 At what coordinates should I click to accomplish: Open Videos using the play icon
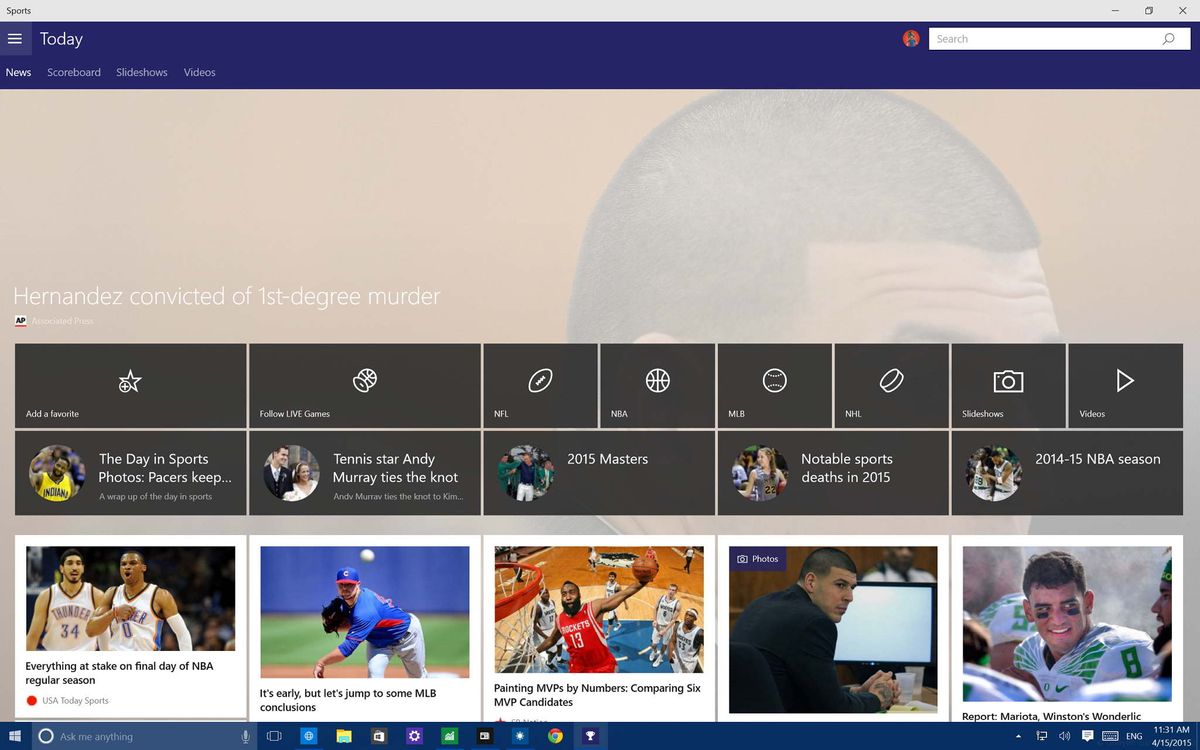(1125, 381)
